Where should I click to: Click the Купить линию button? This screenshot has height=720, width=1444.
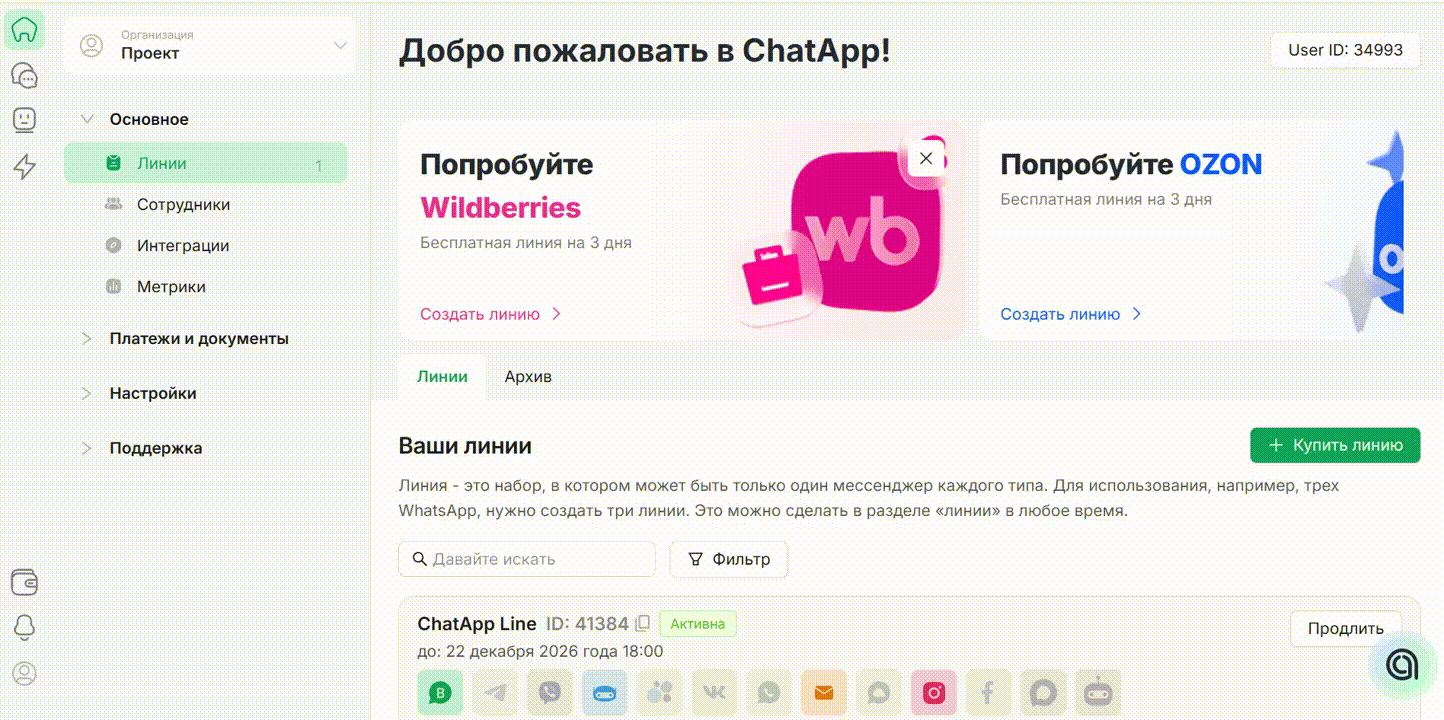[1334, 445]
